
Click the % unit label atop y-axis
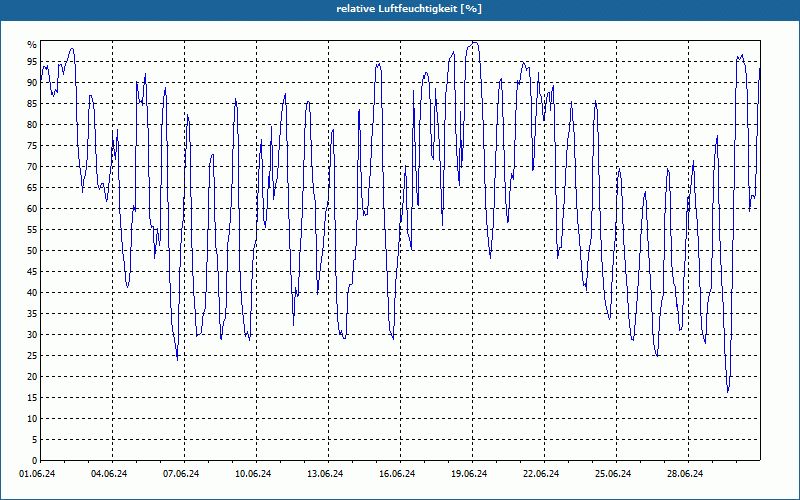coord(32,45)
